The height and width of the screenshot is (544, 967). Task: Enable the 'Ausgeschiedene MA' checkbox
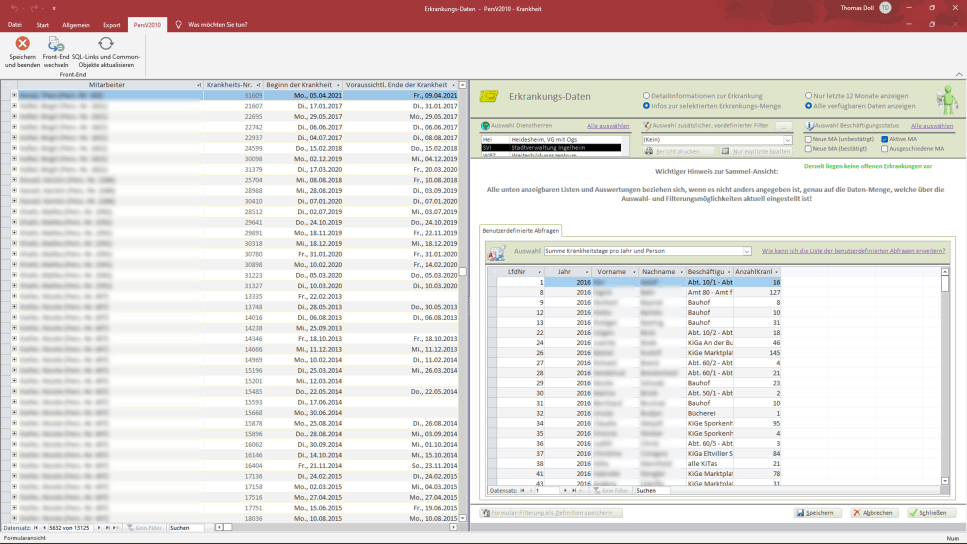884,150
